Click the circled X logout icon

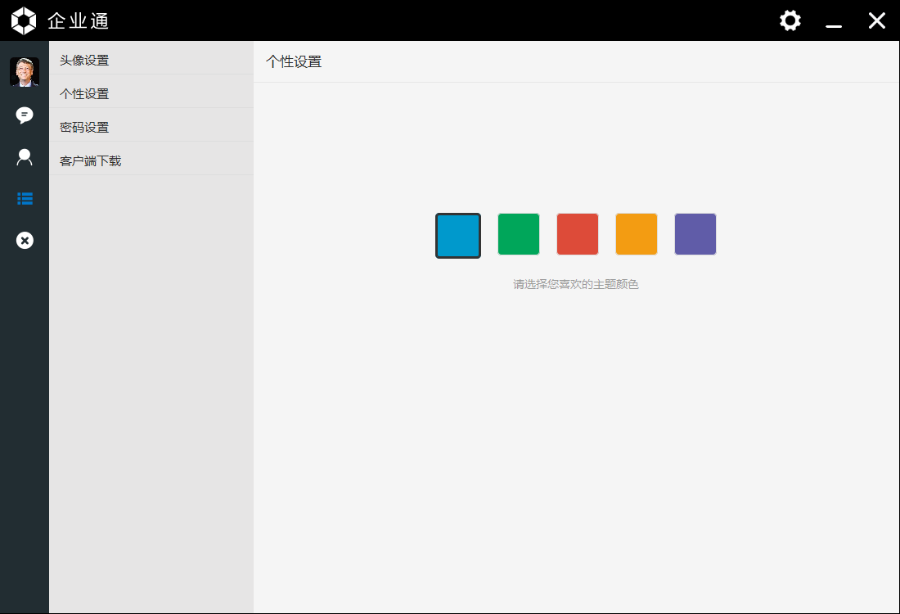(x=25, y=240)
